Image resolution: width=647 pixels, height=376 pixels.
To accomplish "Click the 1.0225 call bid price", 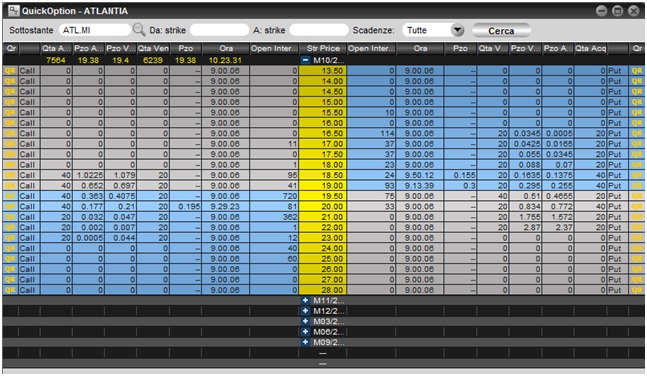I will coord(89,175).
